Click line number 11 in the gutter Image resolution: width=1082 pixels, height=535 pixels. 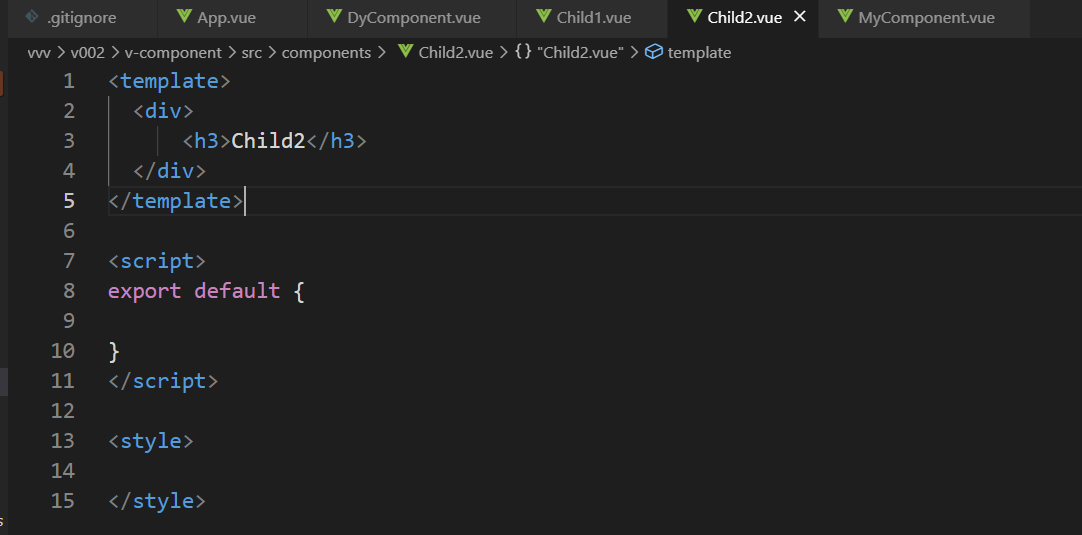[x=62, y=381]
